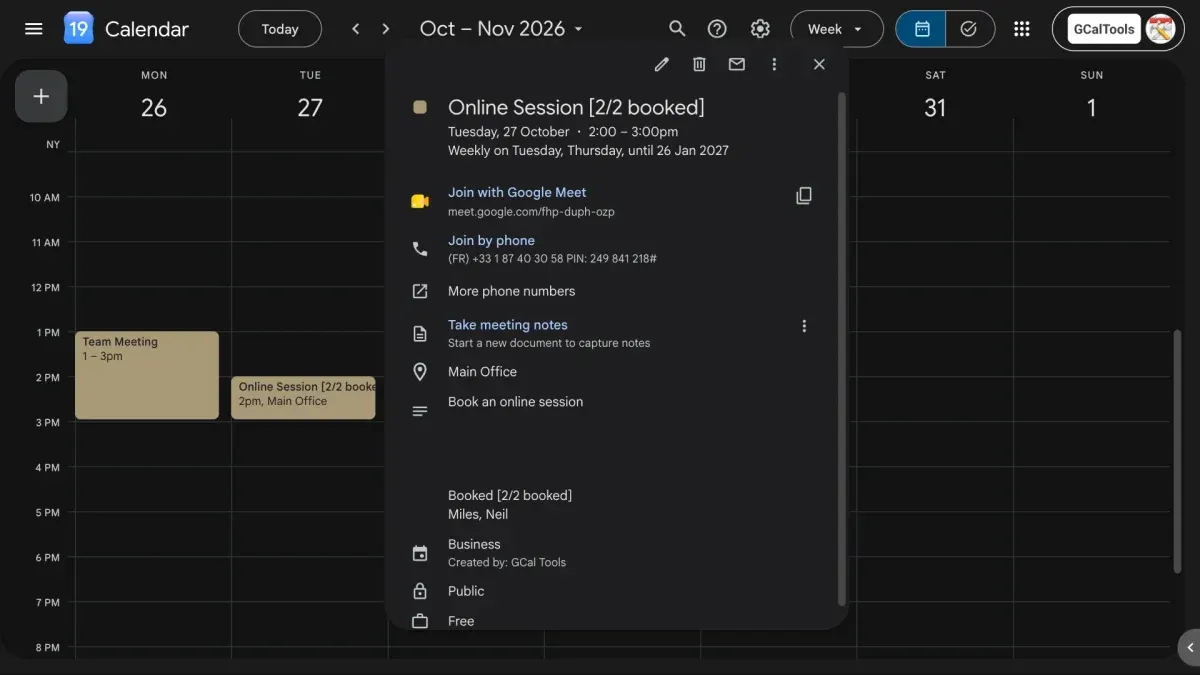Click the external link icon for phone numbers
Image resolution: width=1200 pixels, height=675 pixels.
420,291
